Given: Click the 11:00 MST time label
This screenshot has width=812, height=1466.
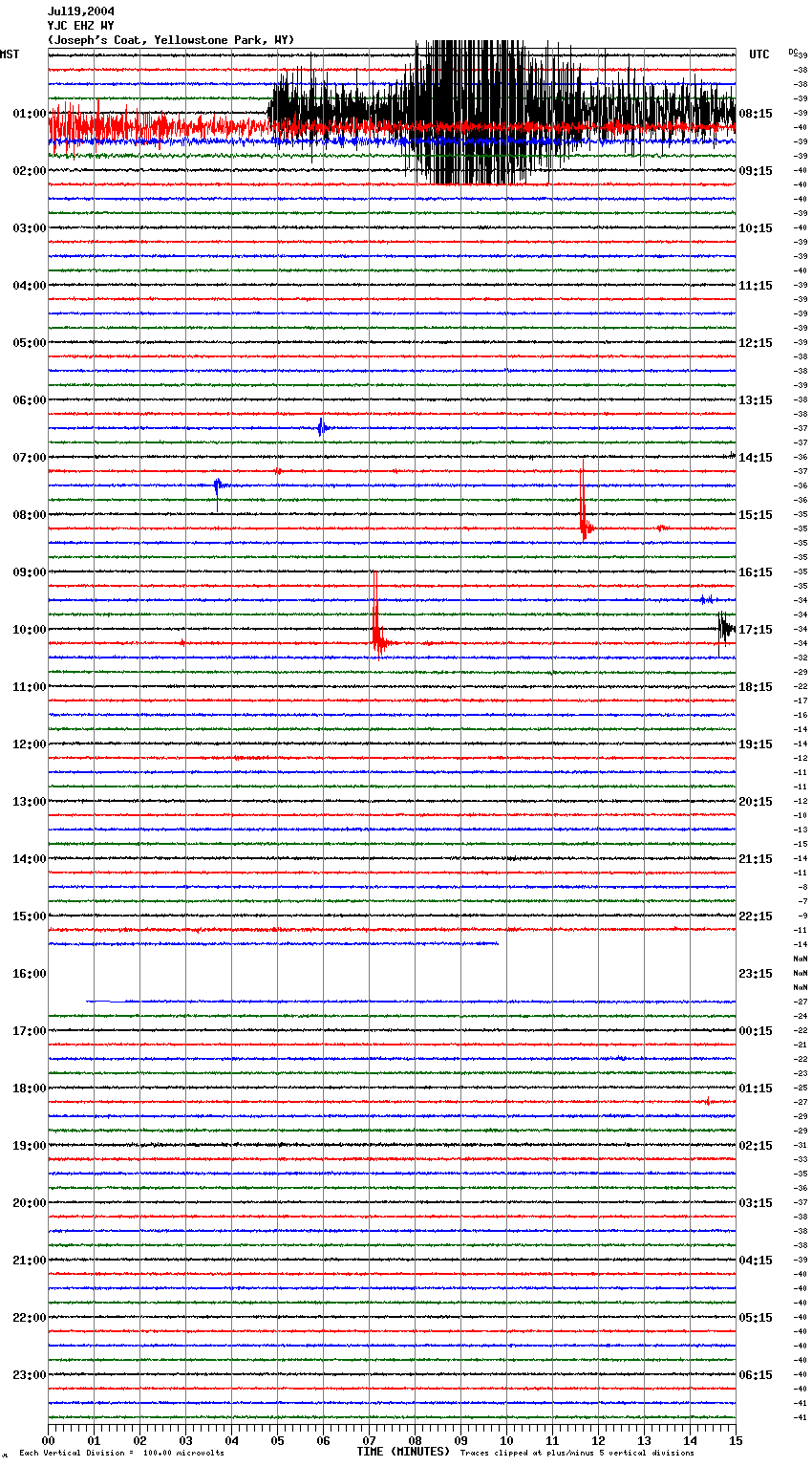Looking at the screenshot, I should coord(30,687).
